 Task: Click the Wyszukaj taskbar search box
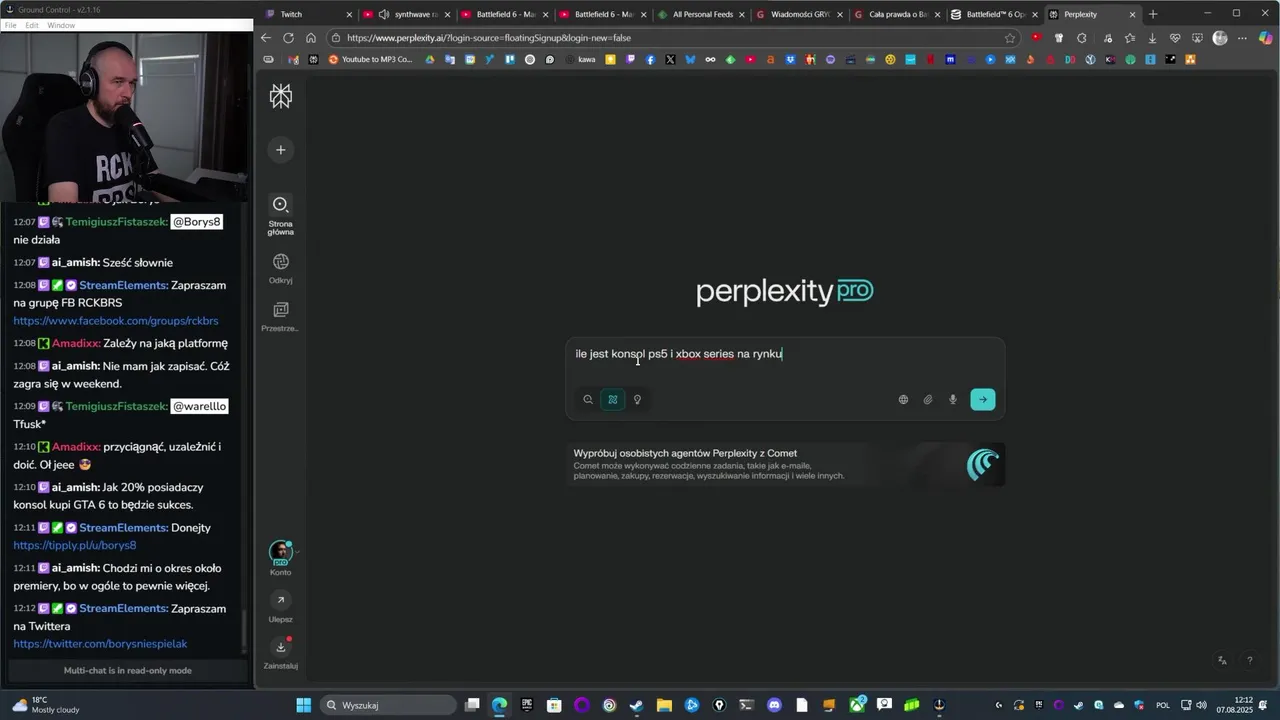[388, 705]
